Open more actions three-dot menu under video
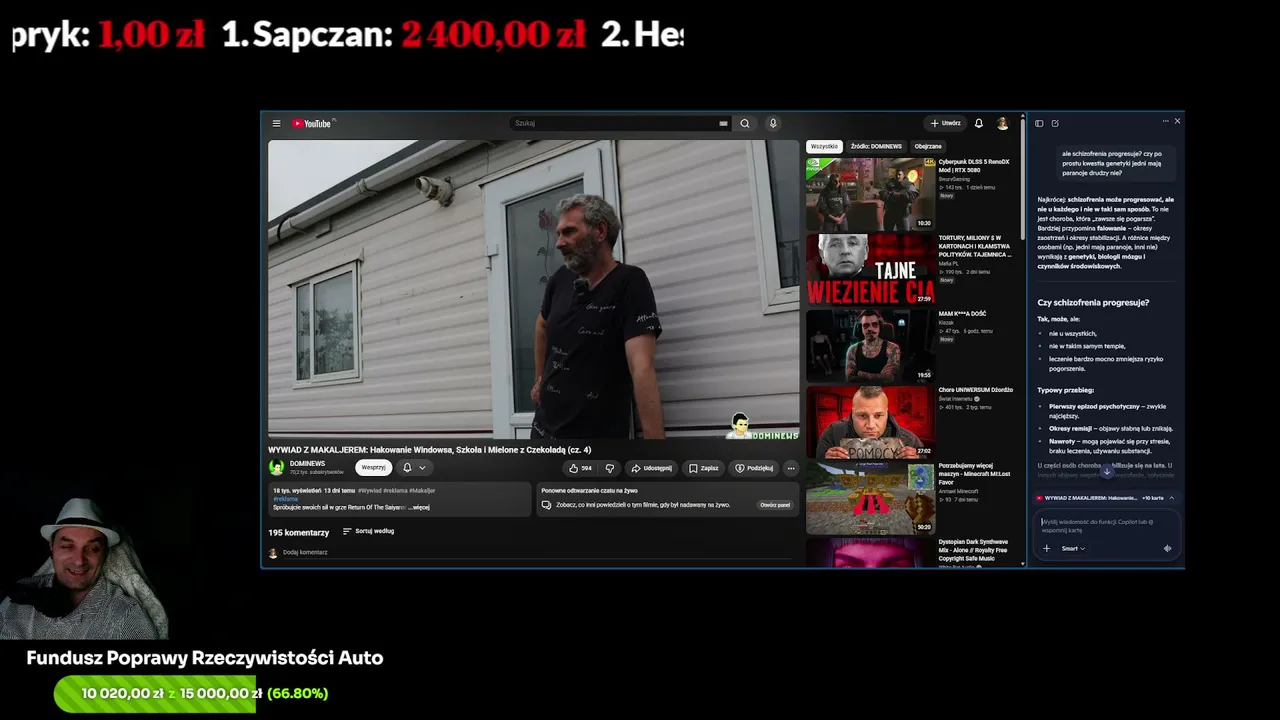The height and width of the screenshot is (720, 1280). tap(791, 468)
